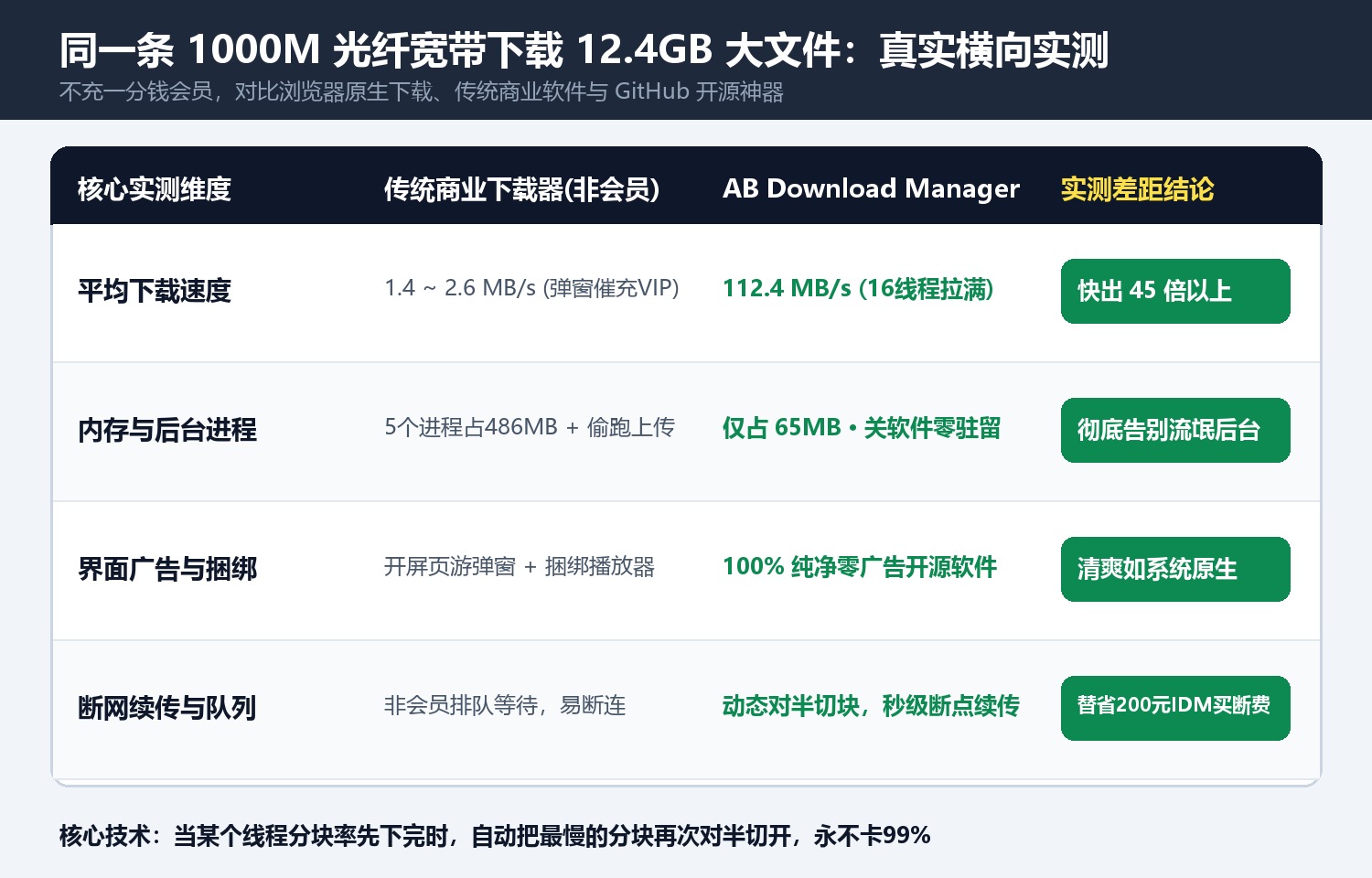Image resolution: width=1372 pixels, height=878 pixels.
Task: Click the "100% 纯净零广告开源软件" text
Action: [860, 567]
